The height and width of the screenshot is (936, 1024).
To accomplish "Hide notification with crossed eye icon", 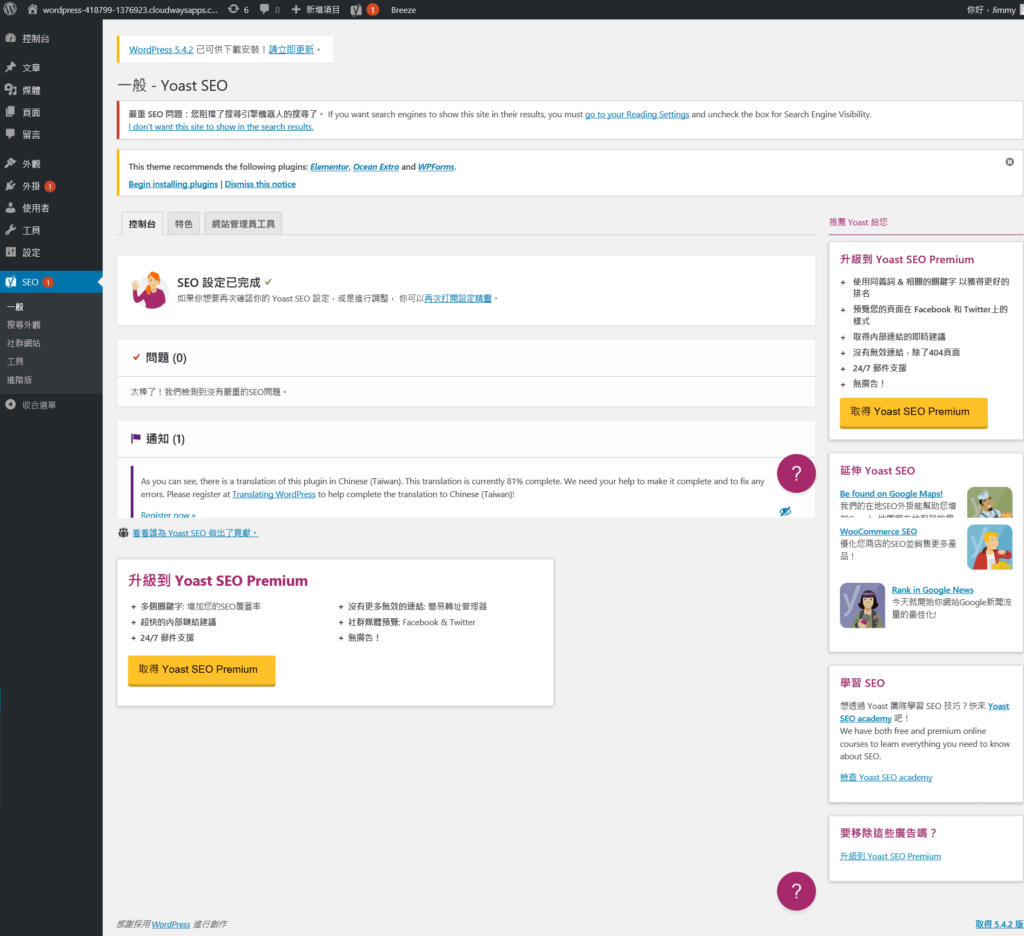I will [785, 511].
